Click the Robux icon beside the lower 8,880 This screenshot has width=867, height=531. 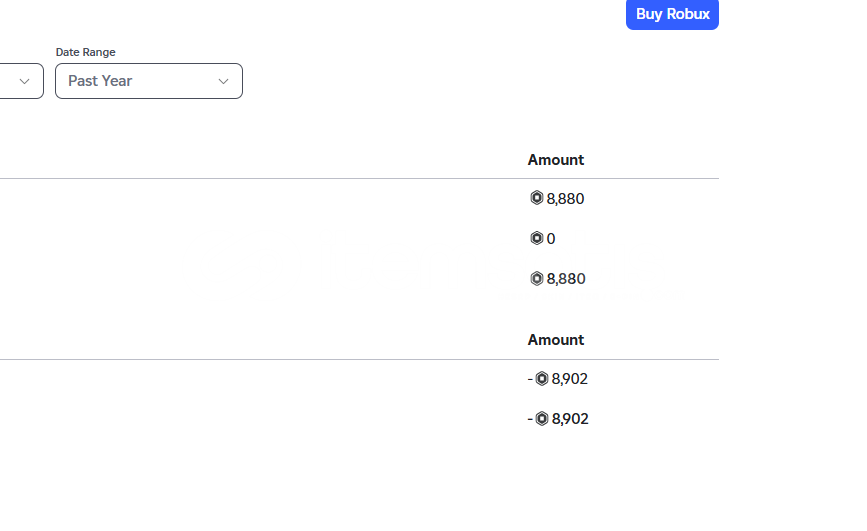click(x=536, y=278)
